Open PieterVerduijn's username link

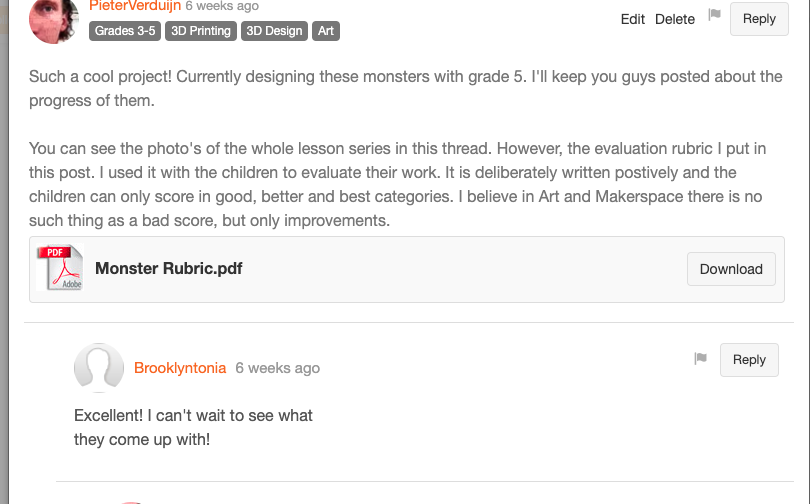tap(135, 6)
